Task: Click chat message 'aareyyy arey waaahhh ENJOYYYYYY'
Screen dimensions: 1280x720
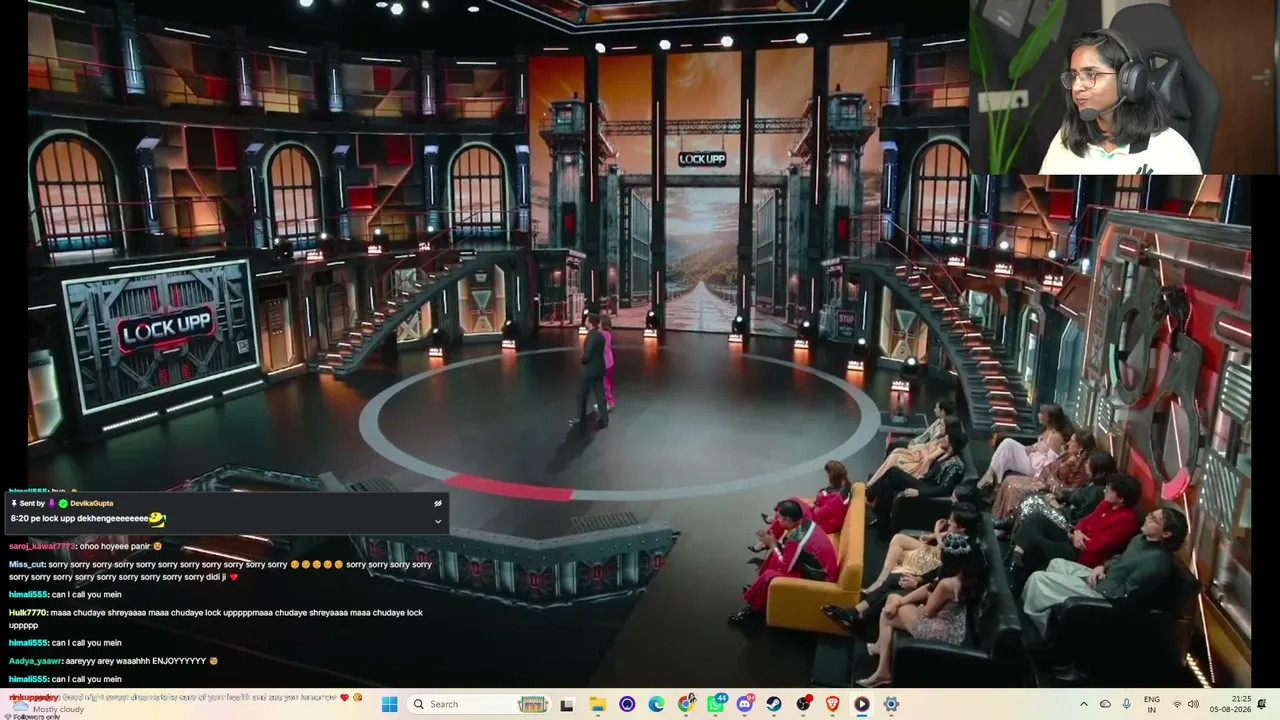Action: pos(136,661)
